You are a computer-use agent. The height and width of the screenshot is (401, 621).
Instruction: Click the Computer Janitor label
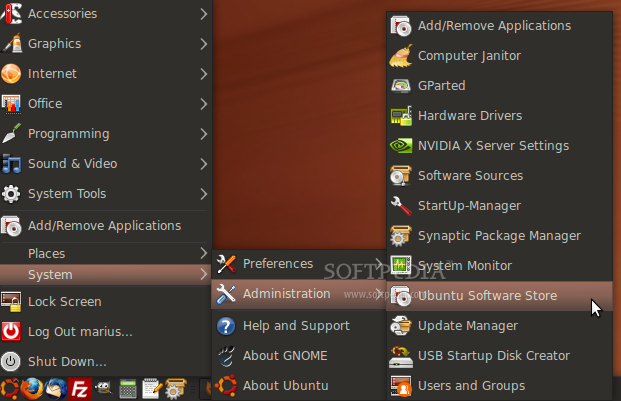coord(469,56)
